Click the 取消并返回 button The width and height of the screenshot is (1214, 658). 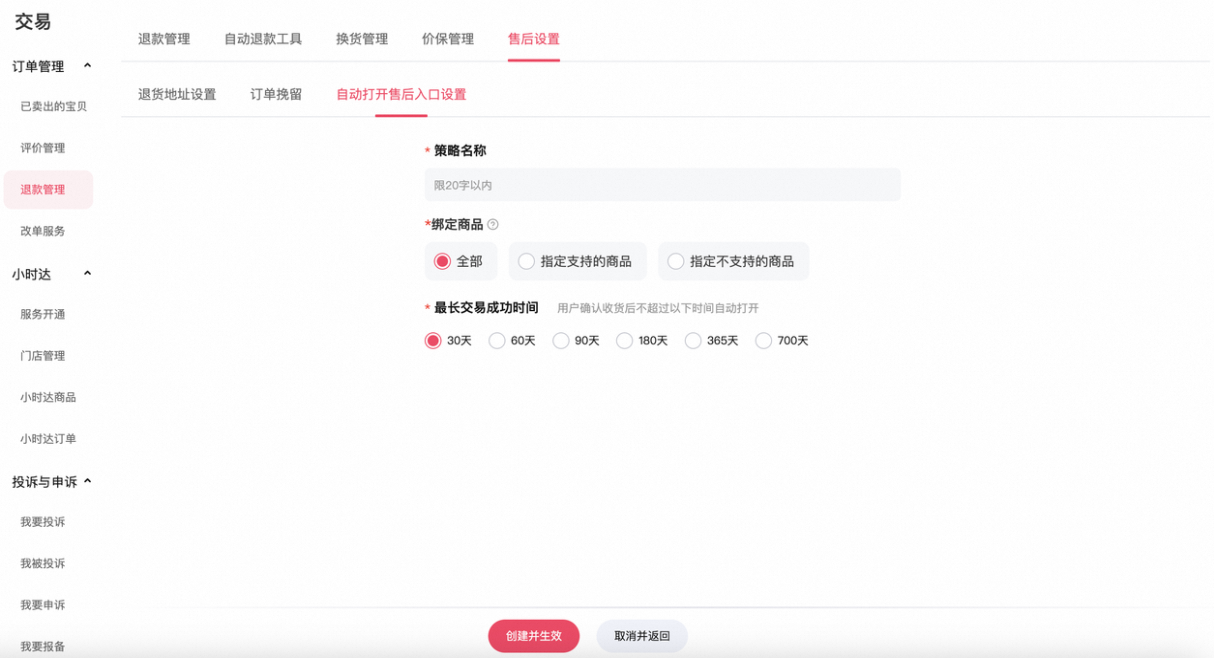click(641, 636)
